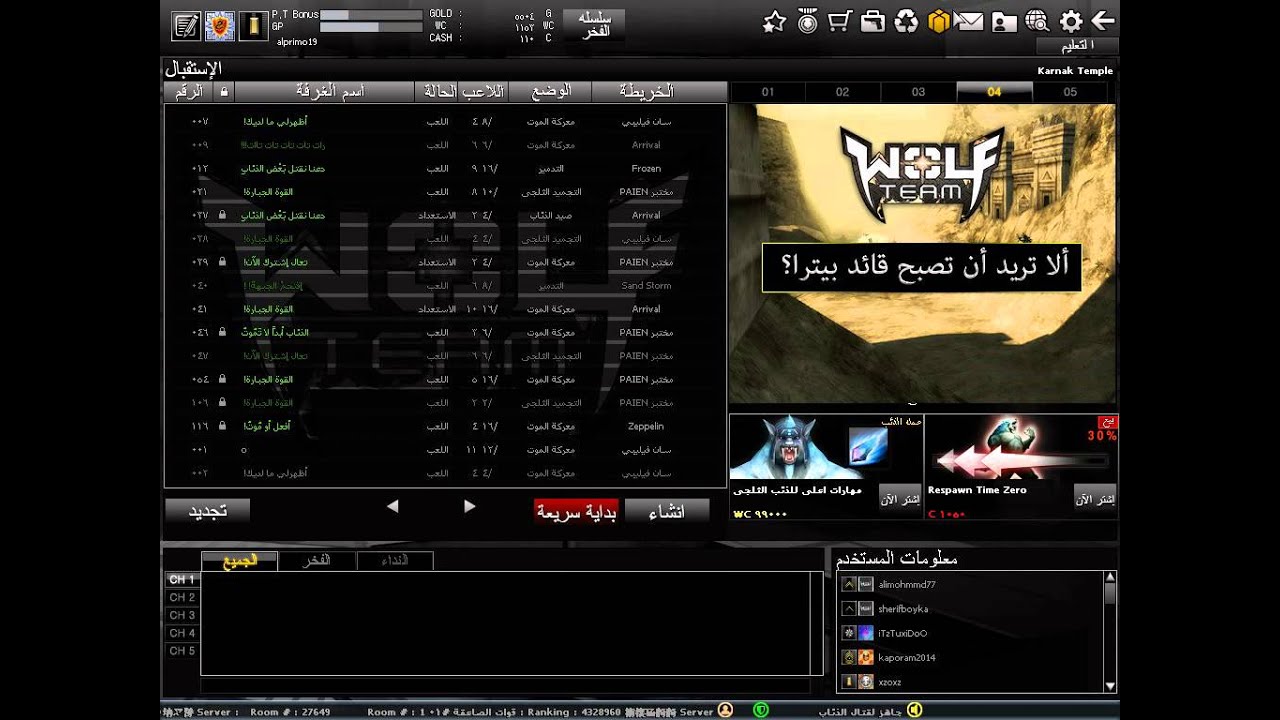Select room ٠٤٠ on Sand Storm map
1280x720 pixels.
pyautogui.click(x=445, y=286)
